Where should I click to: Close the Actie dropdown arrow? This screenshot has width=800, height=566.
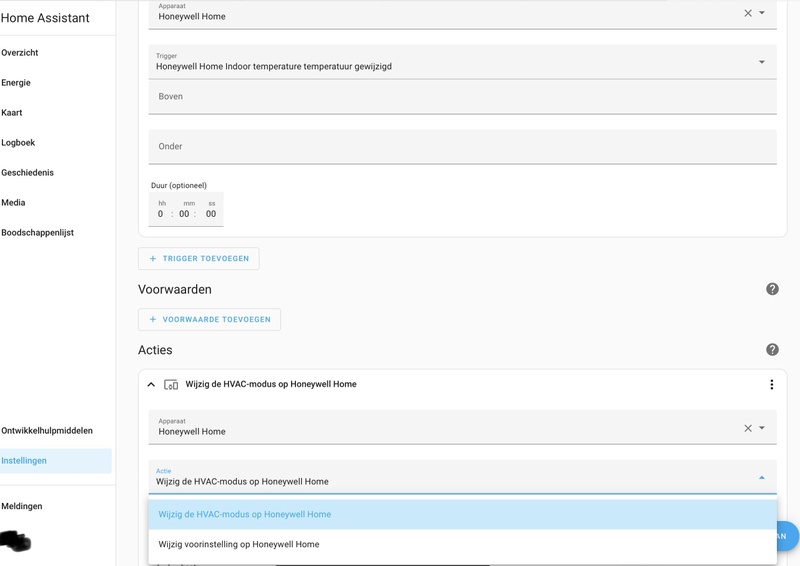761,478
